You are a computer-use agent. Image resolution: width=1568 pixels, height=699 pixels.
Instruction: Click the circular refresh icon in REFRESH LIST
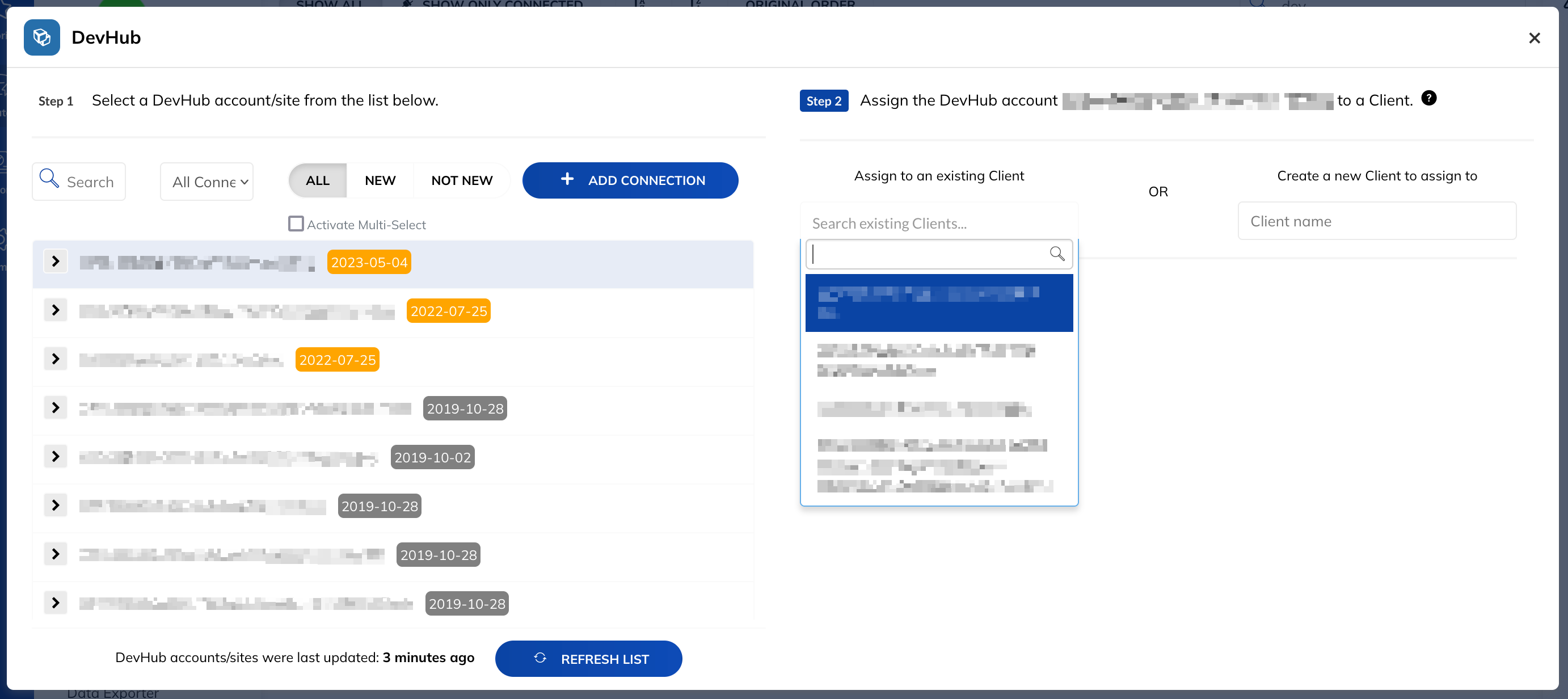coord(541,658)
